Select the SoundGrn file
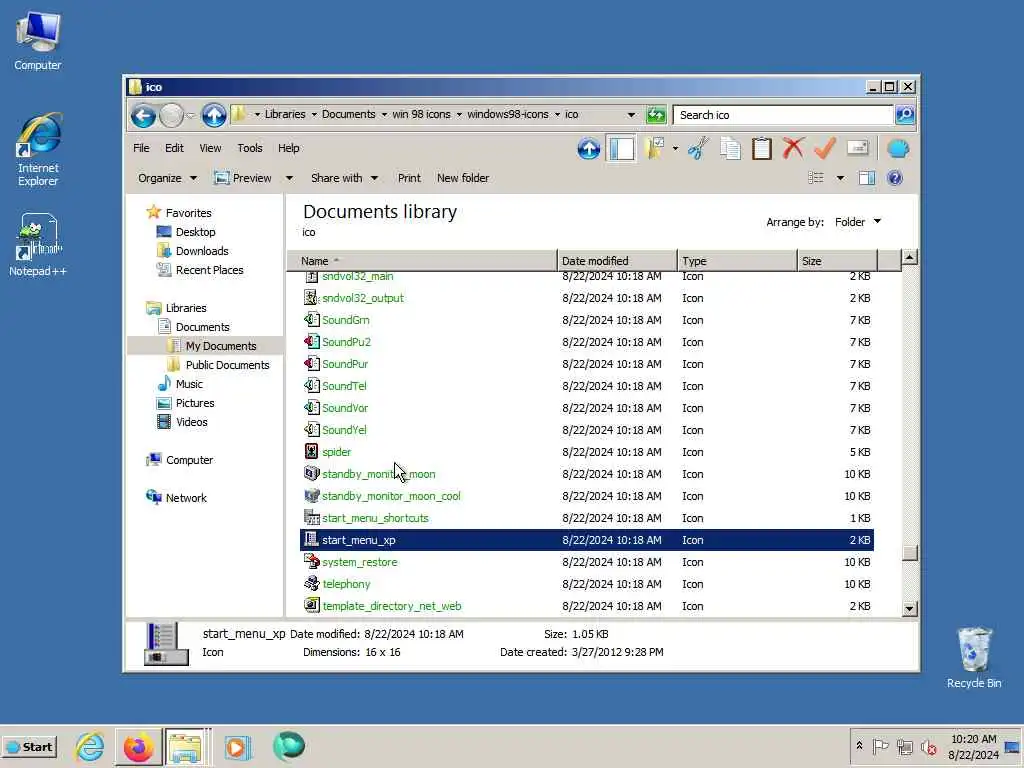 pos(586,320)
